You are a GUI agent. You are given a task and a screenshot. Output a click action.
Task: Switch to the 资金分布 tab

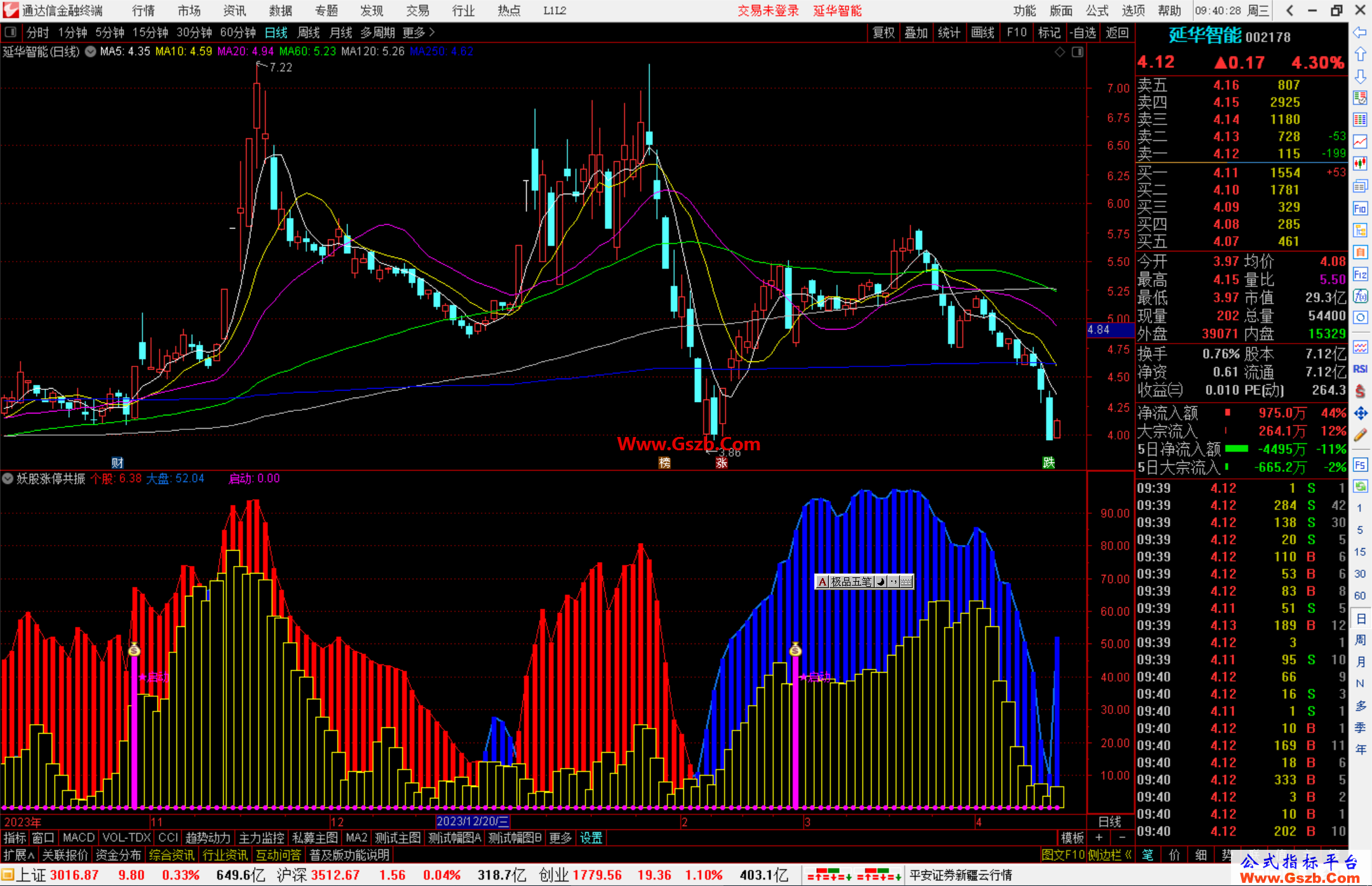[118, 856]
